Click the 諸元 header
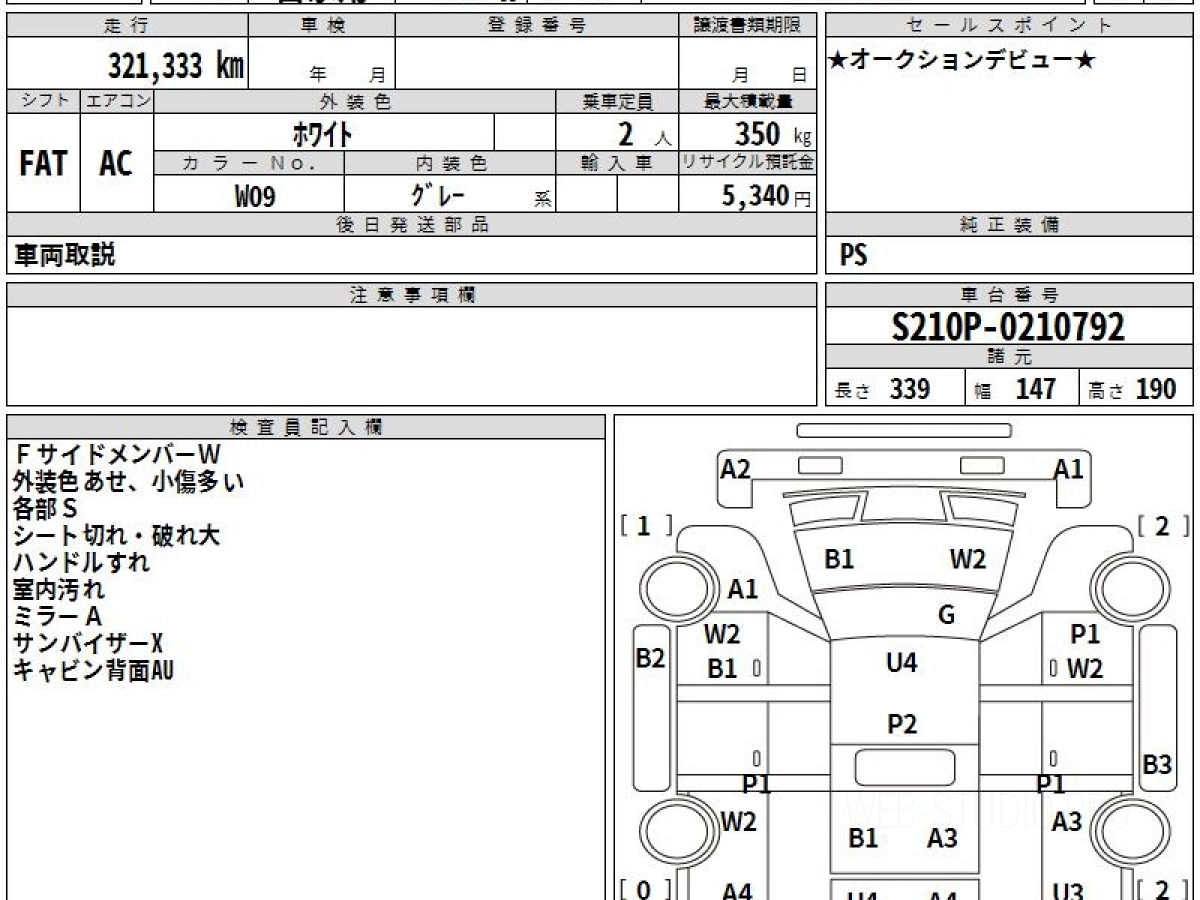Viewport: 1200px width, 900px height. [1009, 357]
